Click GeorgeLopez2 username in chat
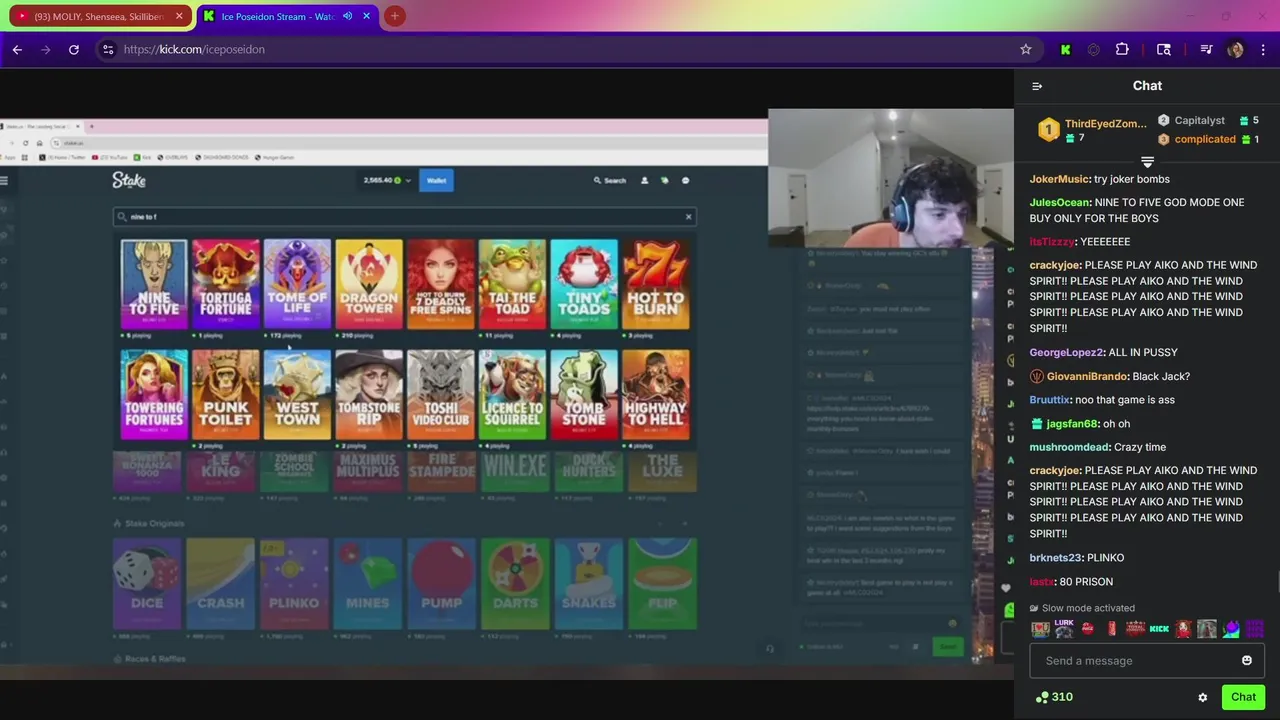The height and width of the screenshot is (720, 1280). (1066, 352)
